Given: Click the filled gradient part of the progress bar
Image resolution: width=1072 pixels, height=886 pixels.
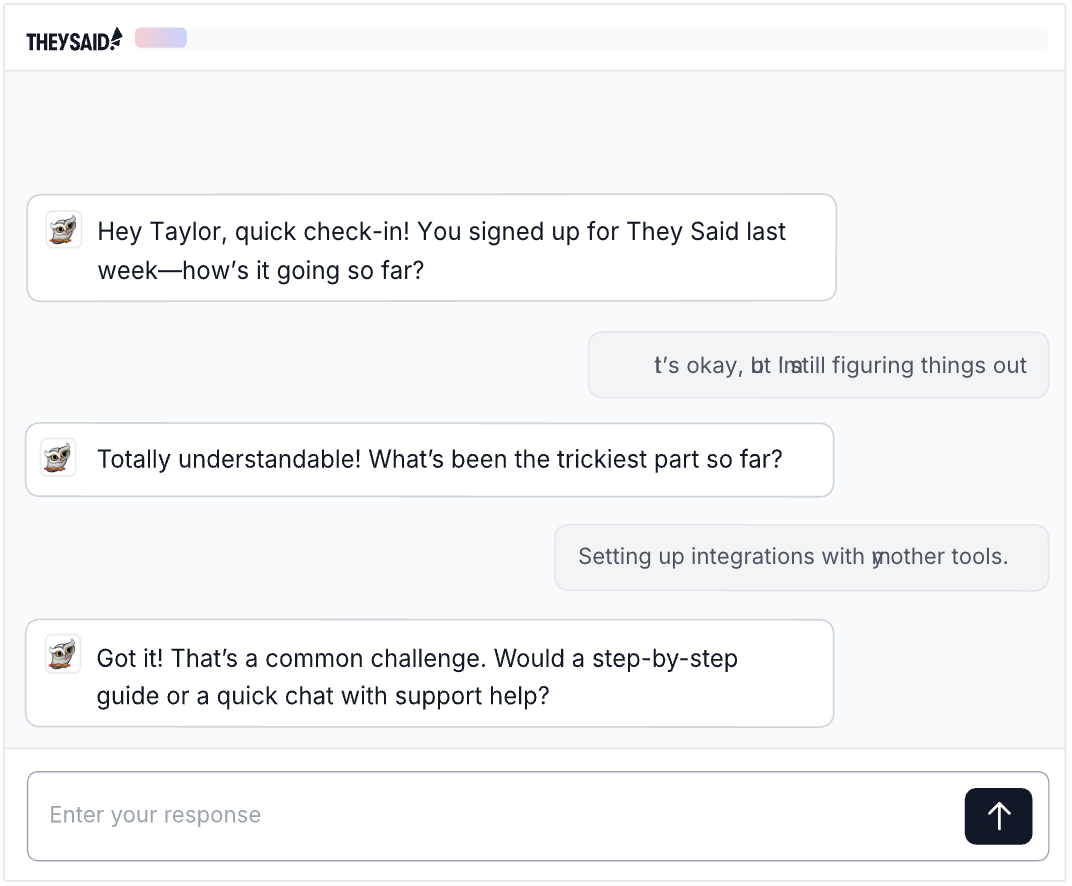Looking at the screenshot, I should coord(161,38).
